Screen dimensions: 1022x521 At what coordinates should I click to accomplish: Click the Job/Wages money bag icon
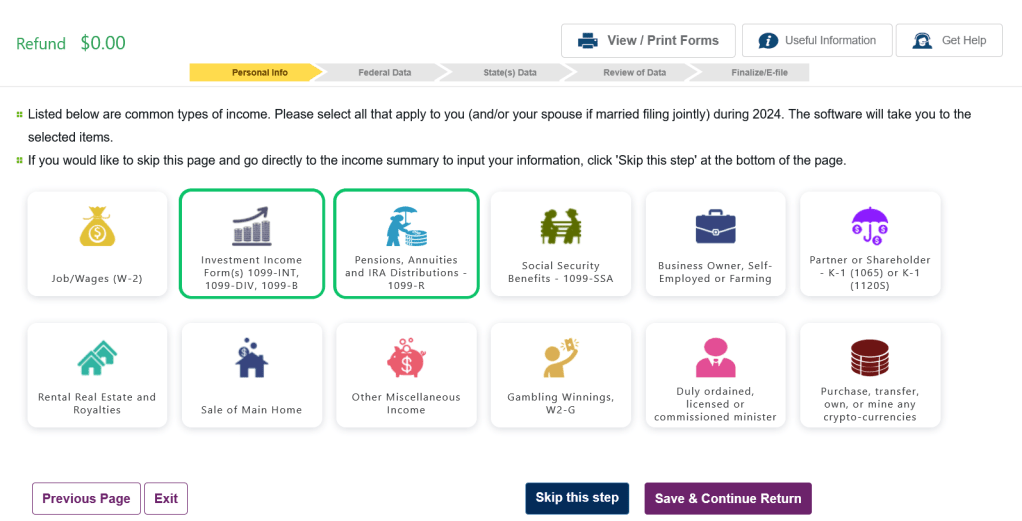97,227
